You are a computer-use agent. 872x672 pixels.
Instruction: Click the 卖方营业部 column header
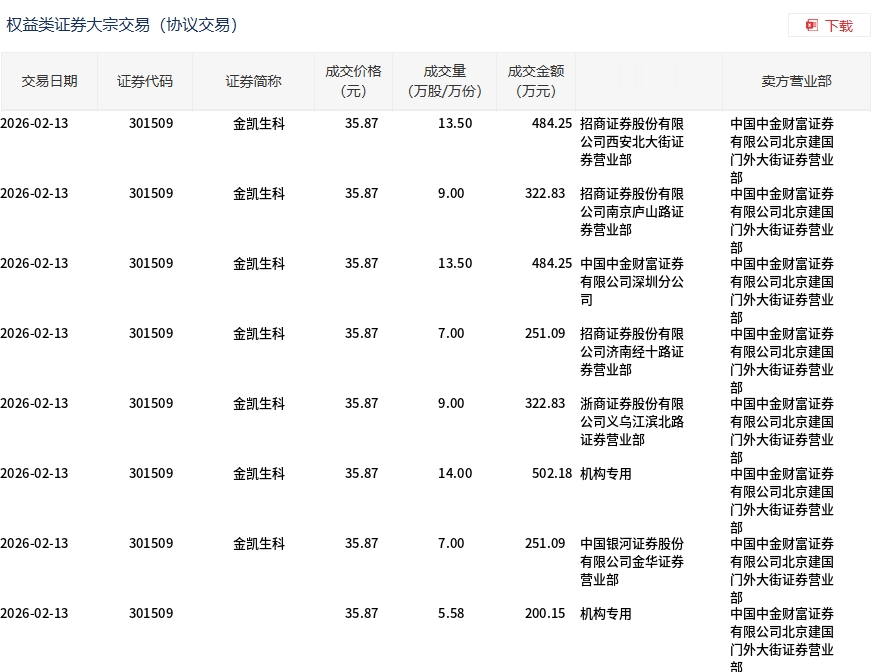pyautogui.click(x=796, y=81)
